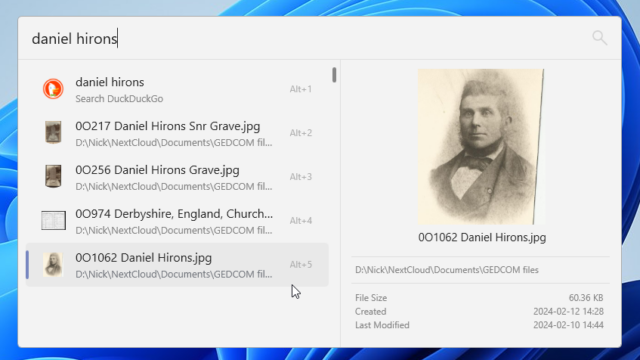
Task: Click the 'Alt+2' shortcut hint
Action: tap(301, 133)
